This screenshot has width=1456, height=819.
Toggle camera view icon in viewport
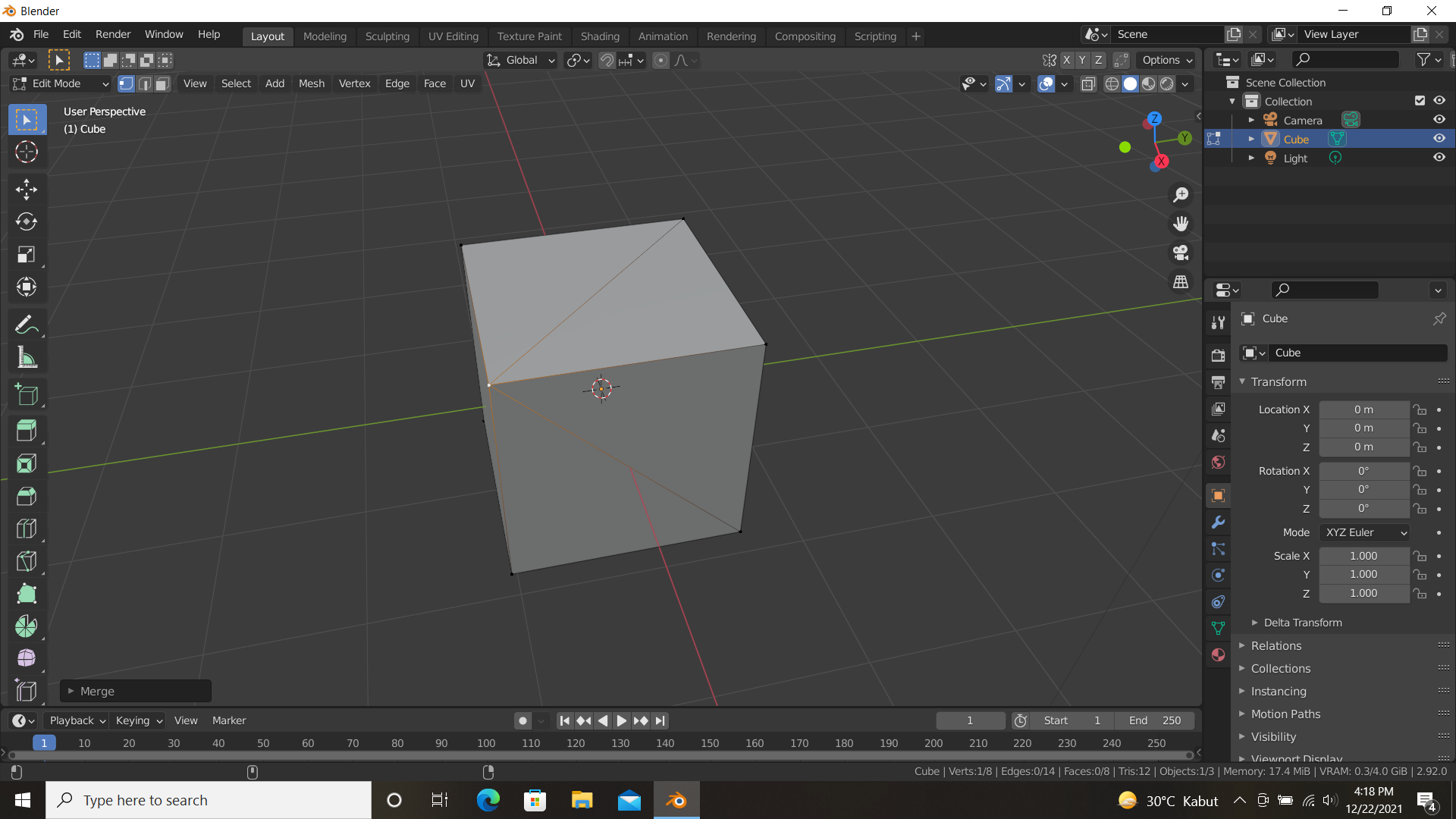(1181, 253)
